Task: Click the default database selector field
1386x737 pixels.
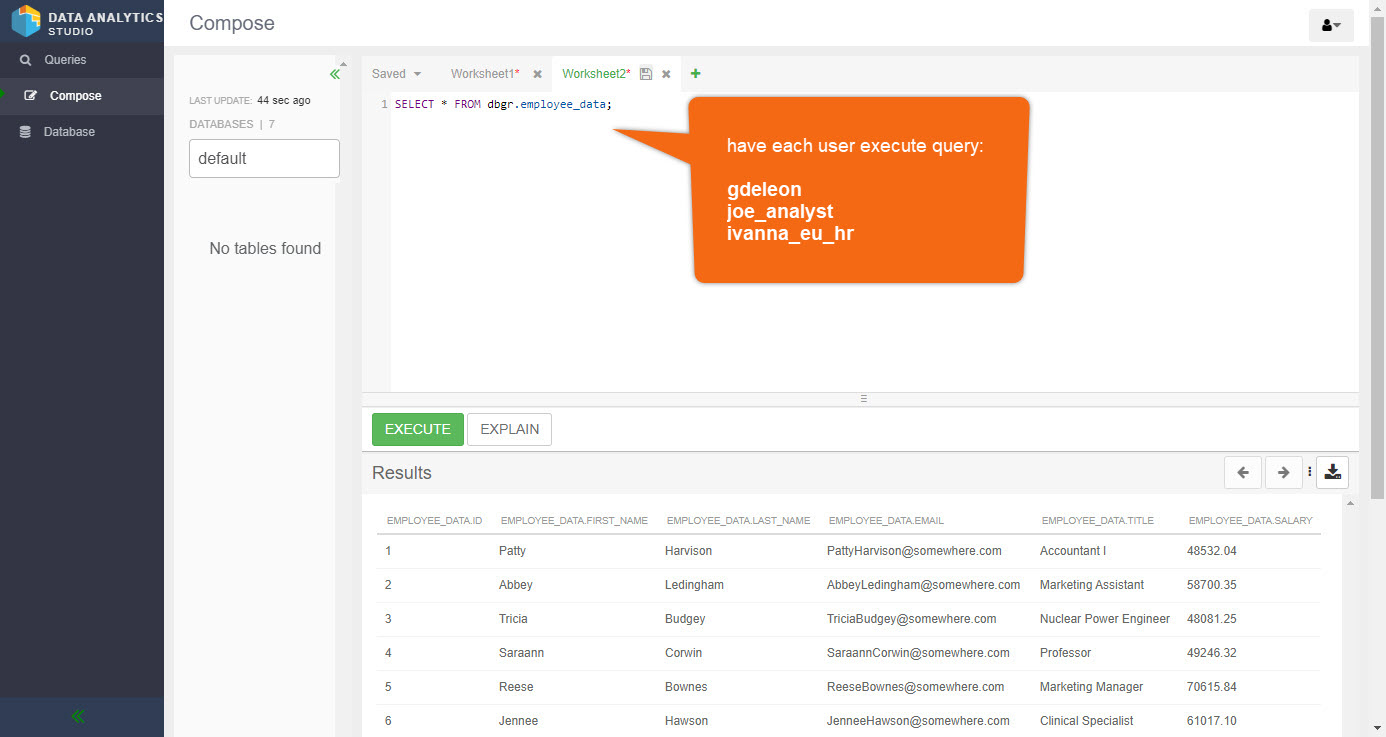Action: tap(264, 158)
